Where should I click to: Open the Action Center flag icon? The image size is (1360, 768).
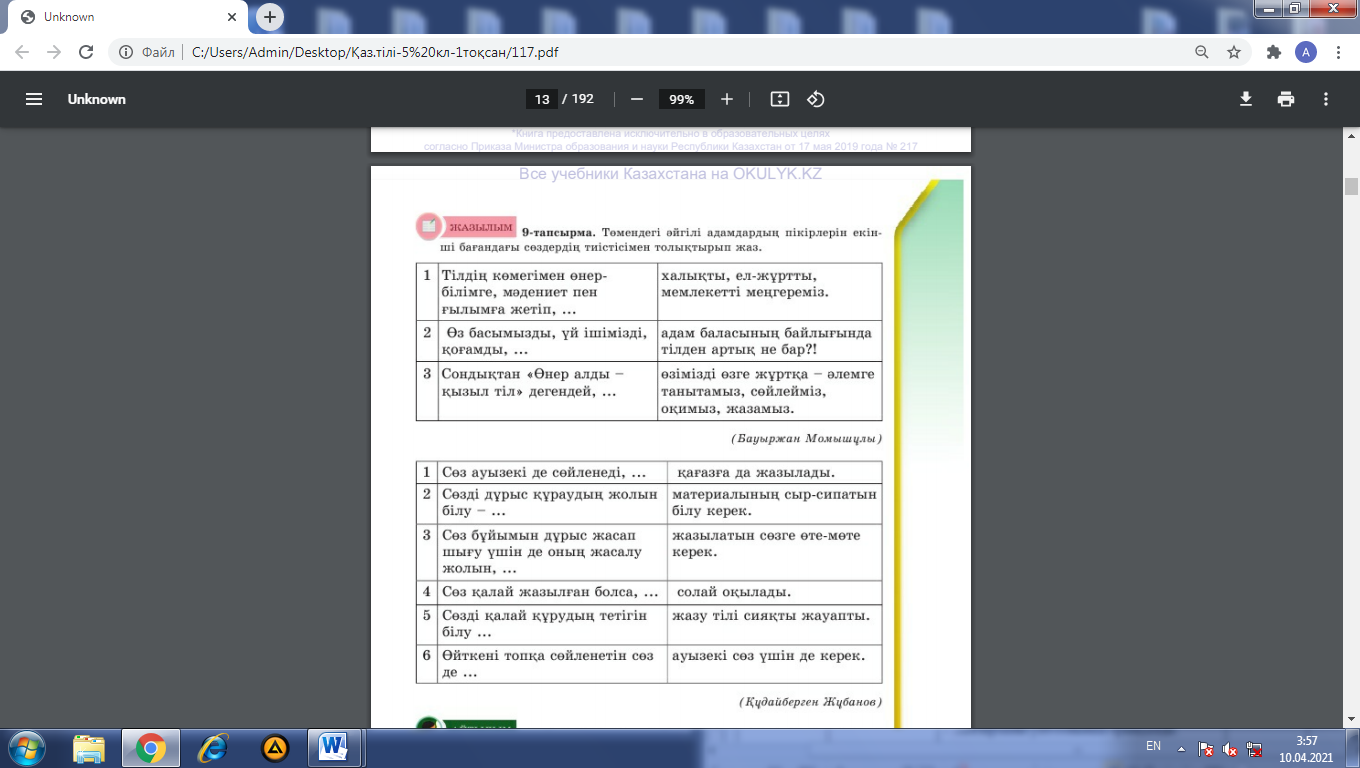[x=1206, y=748]
